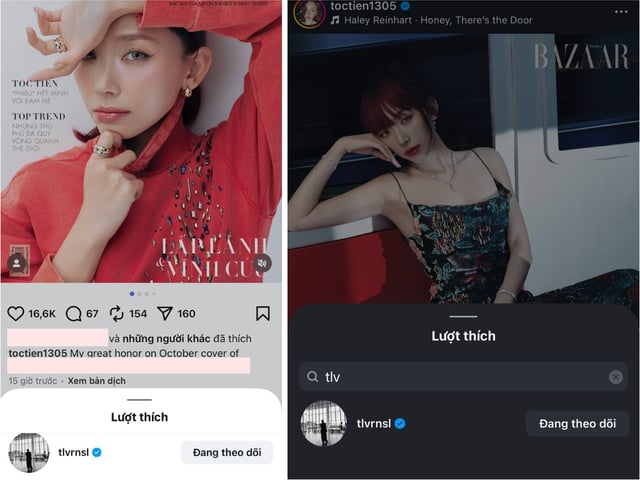
Task: Show tagged people icon on photo
Action: coord(17,263)
